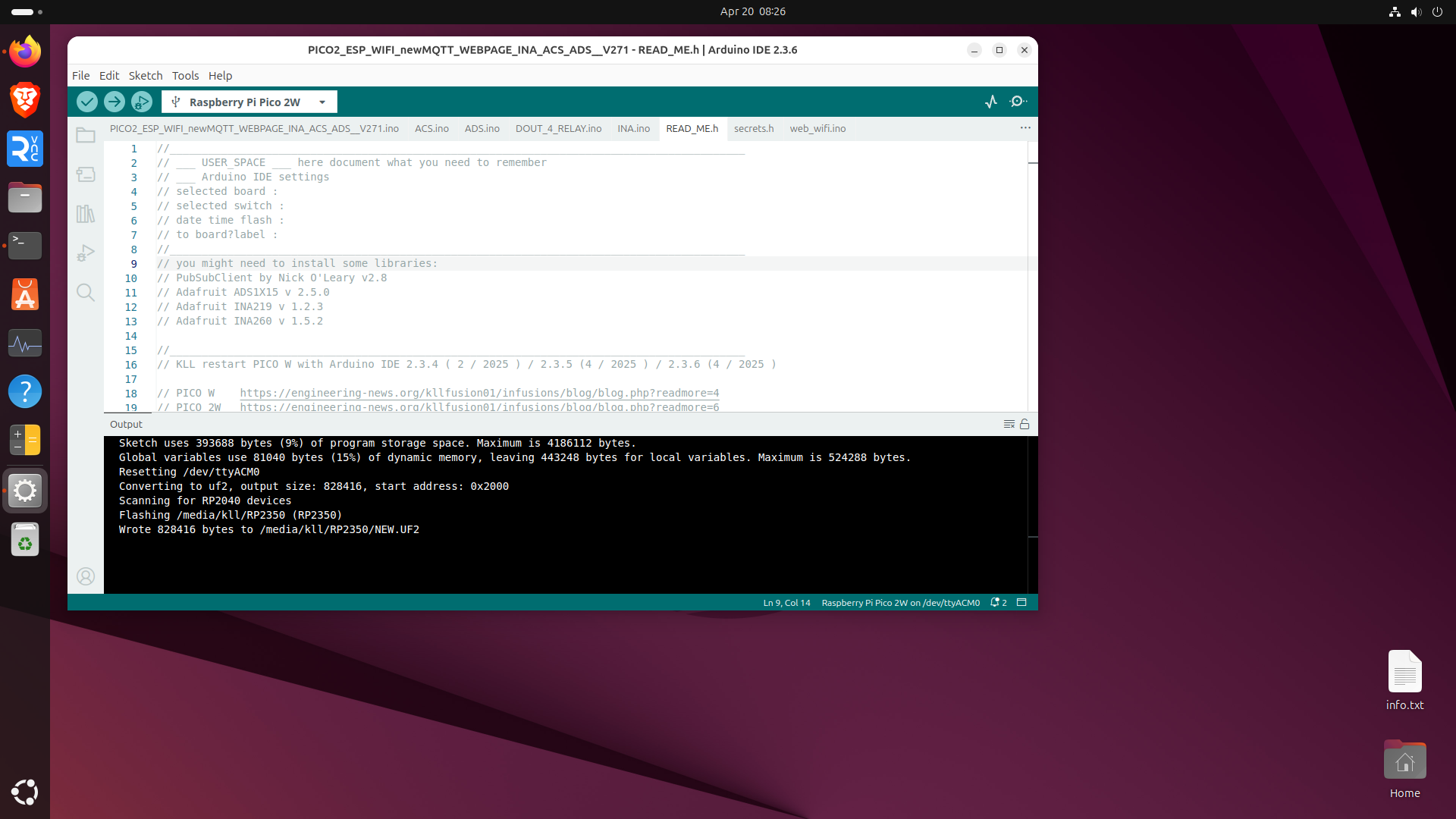The width and height of the screenshot is (1456, 819).
Task: Open the File menu
Action: (80, 76)
